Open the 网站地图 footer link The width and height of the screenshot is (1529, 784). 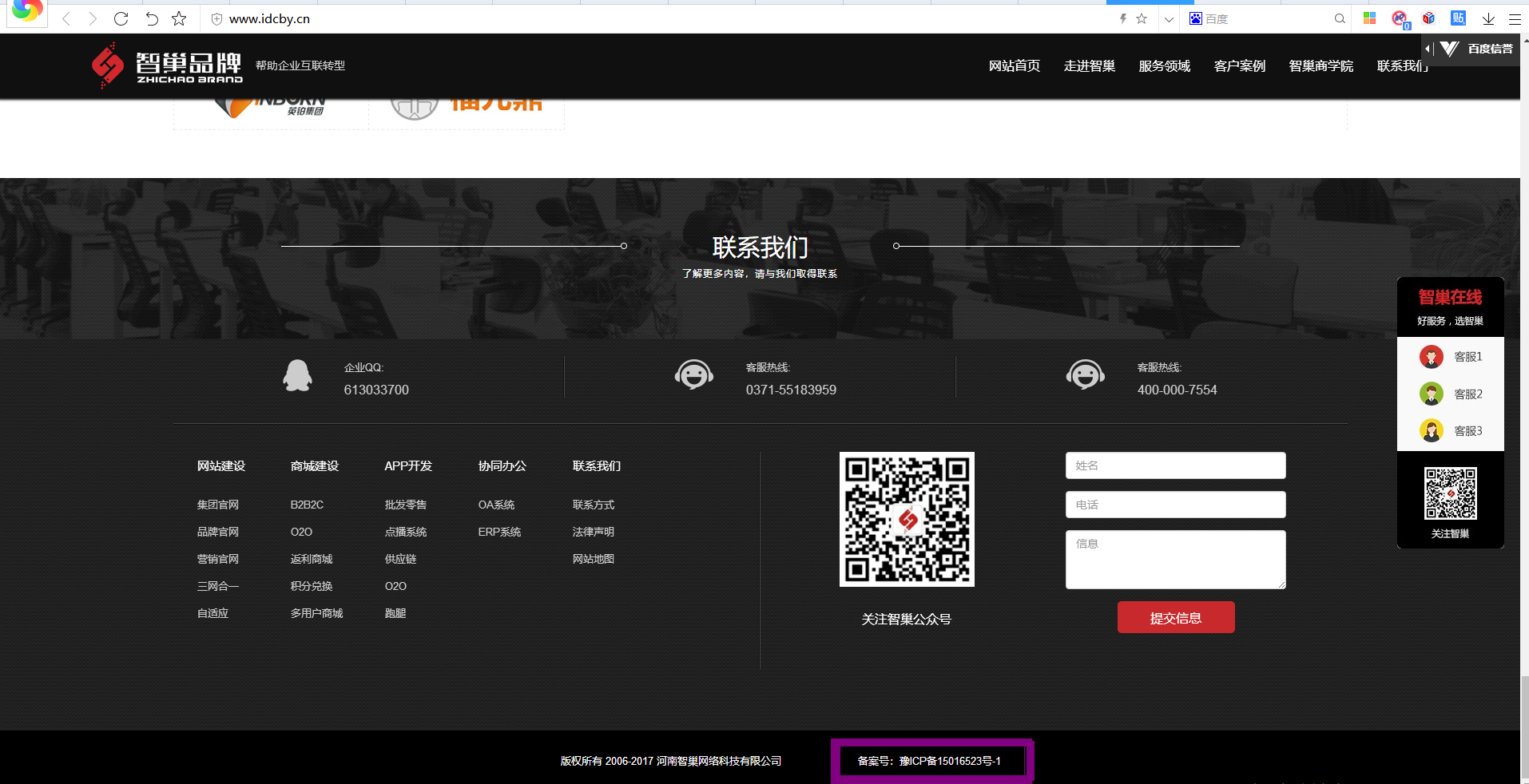[593, 559]
